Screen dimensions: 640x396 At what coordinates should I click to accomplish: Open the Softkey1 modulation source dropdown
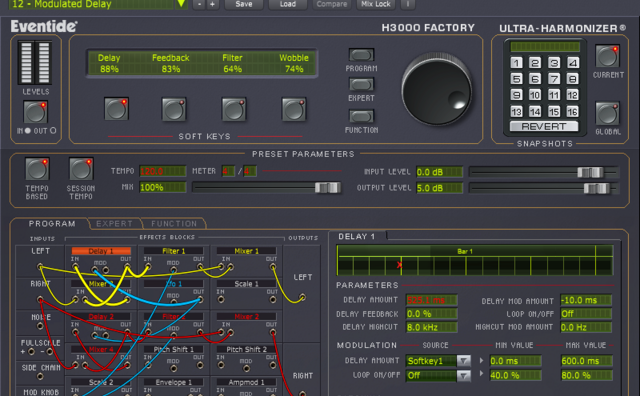pyautogui.click(x=464, y=361)
